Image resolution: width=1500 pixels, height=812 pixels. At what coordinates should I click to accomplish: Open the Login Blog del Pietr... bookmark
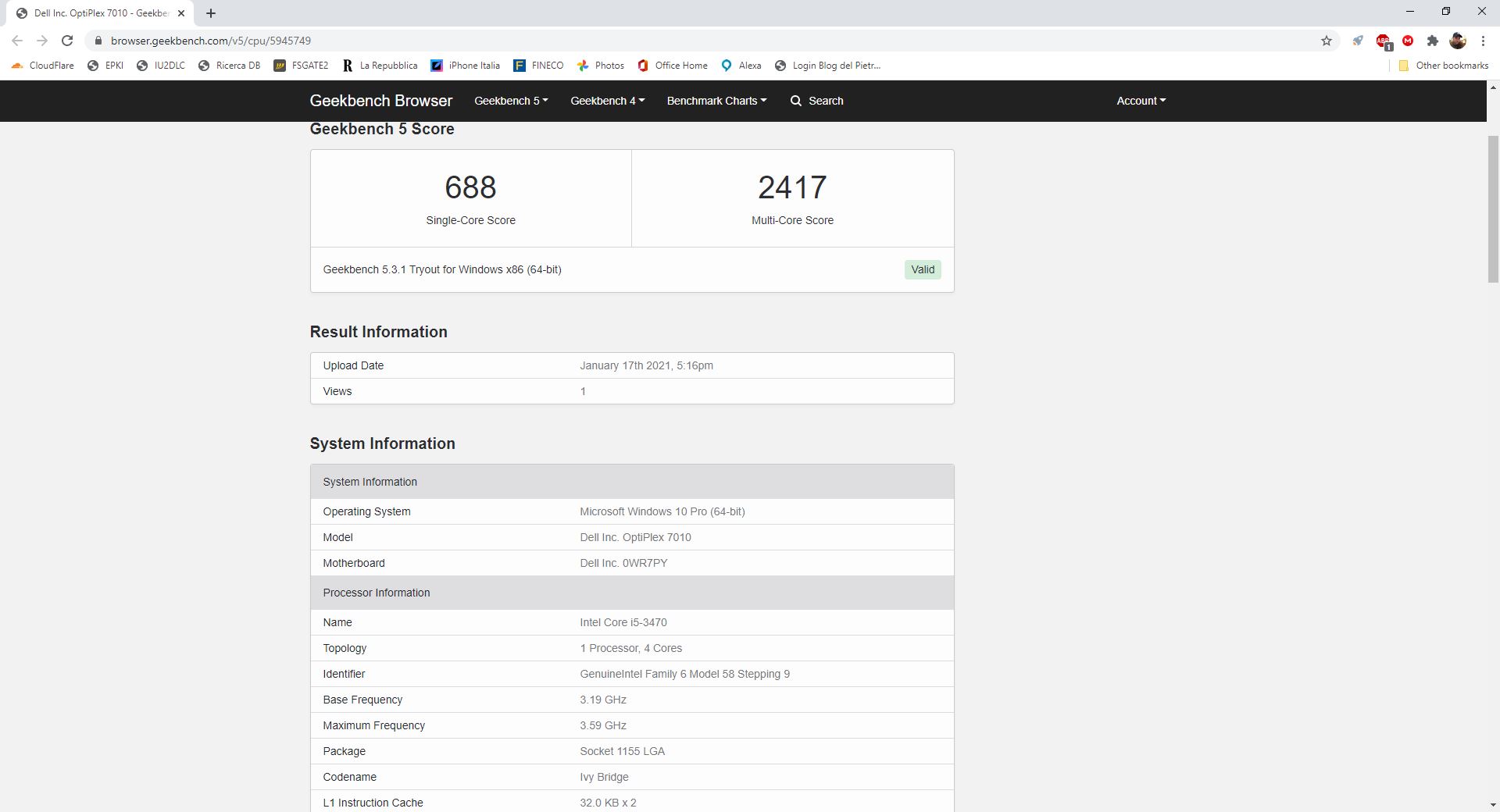827,66
